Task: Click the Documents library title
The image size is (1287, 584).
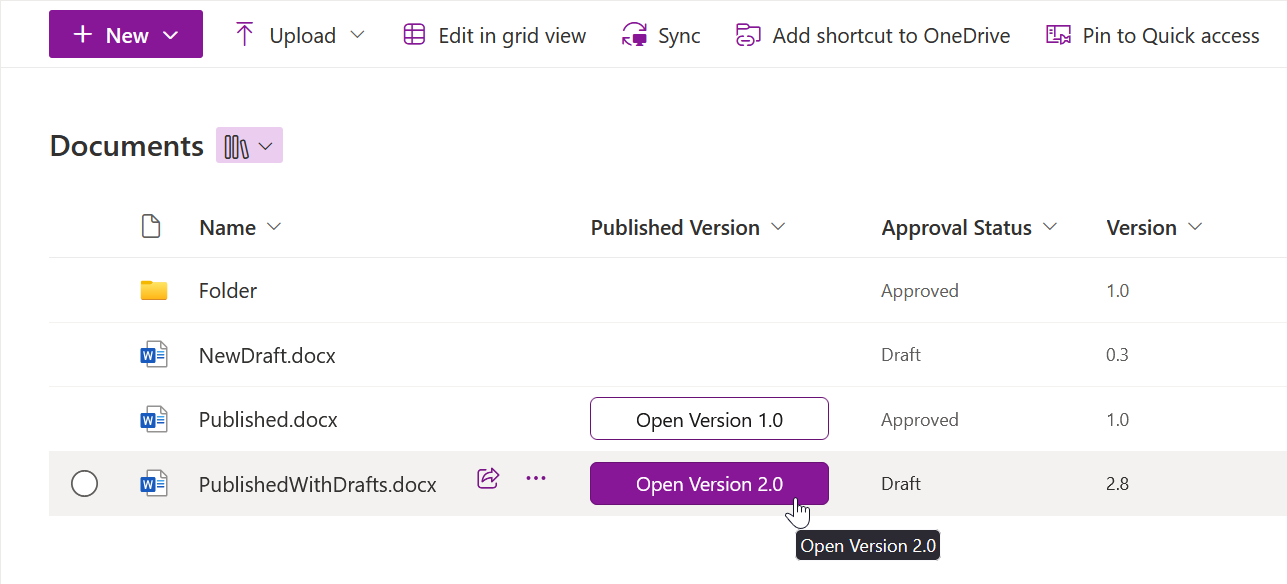Action: [x=127, y=146]
